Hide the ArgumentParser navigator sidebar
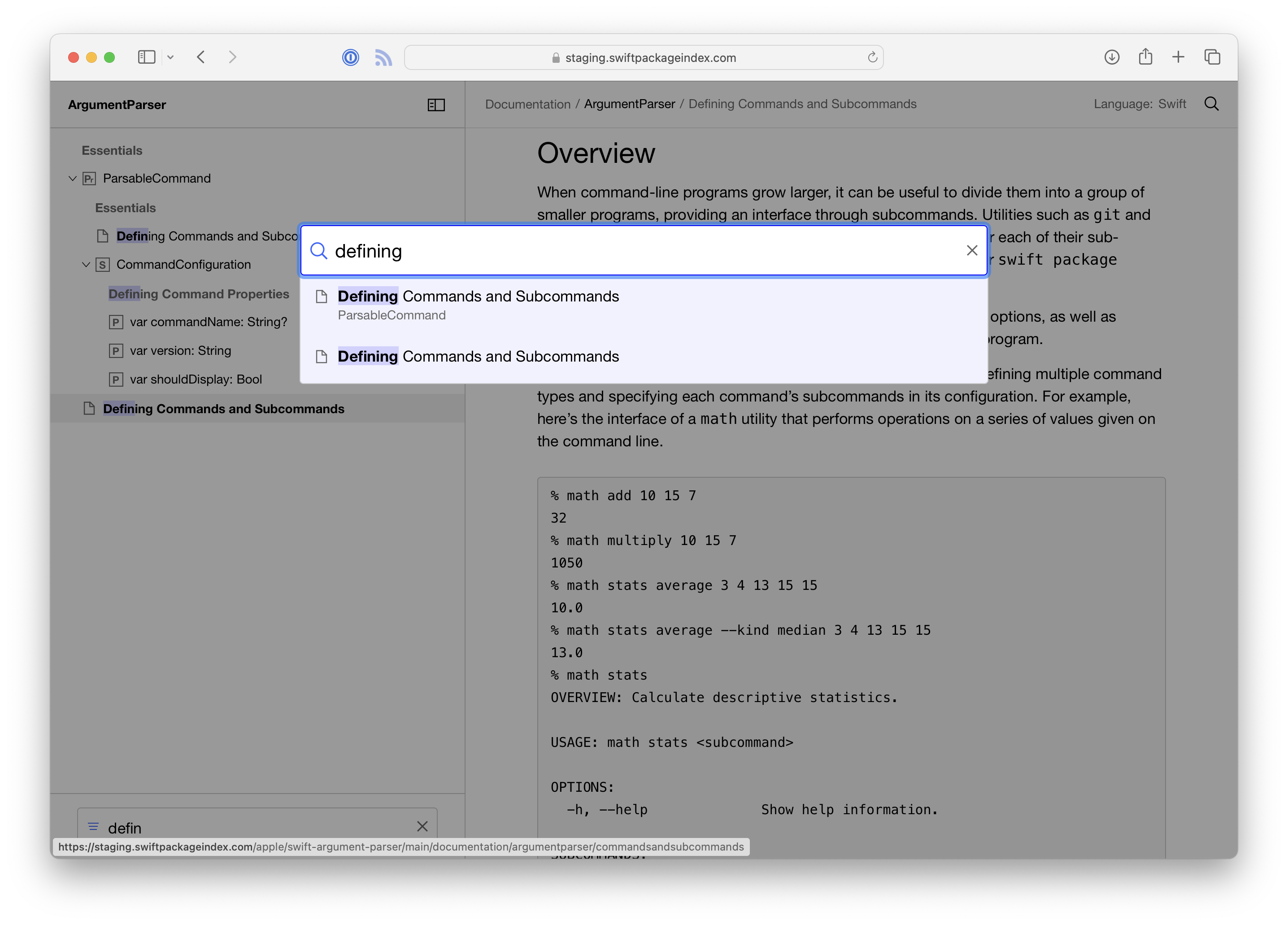 [435, 105]
